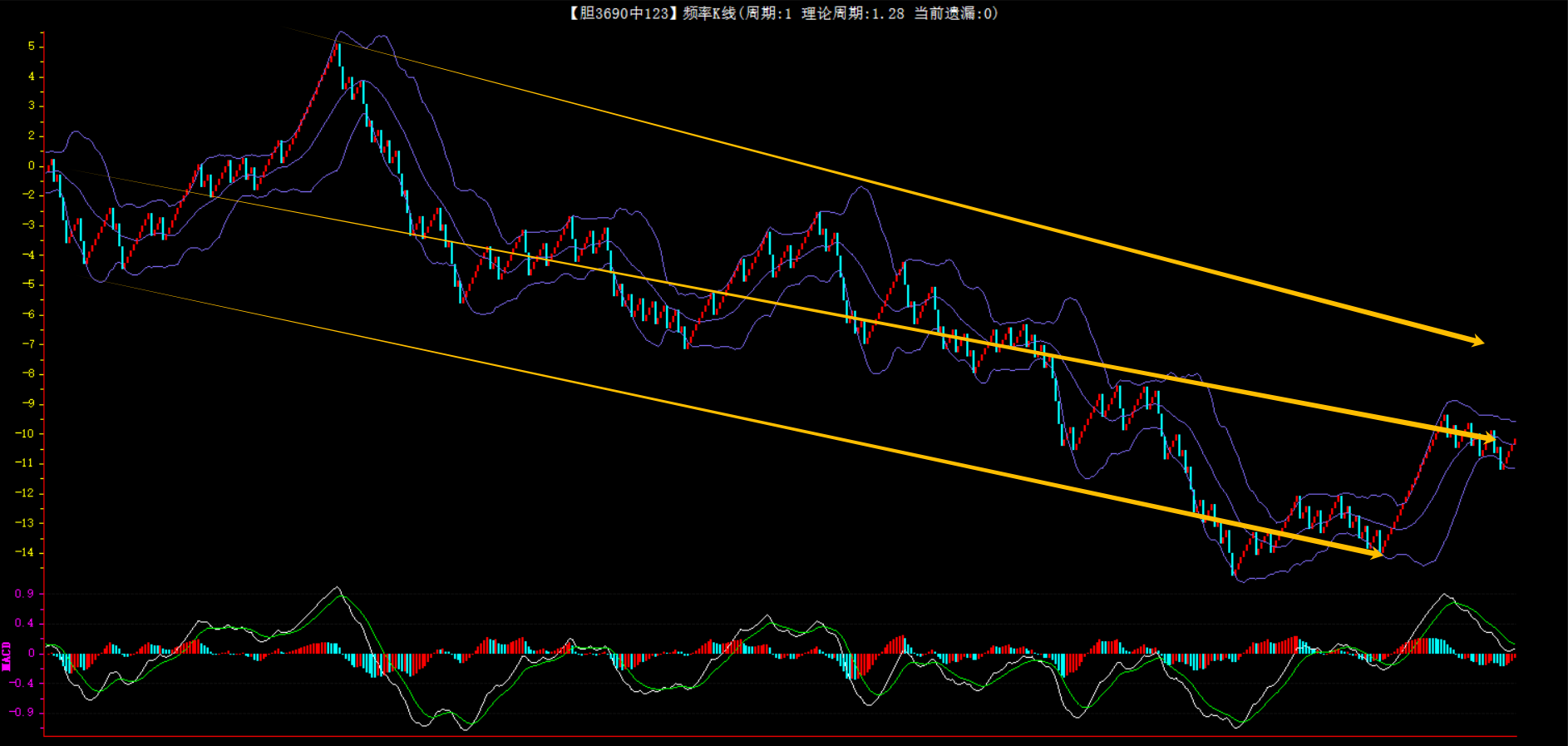Select the -10 label on price axis
This screenshot has height=746, width=1568.
[25, 433]
